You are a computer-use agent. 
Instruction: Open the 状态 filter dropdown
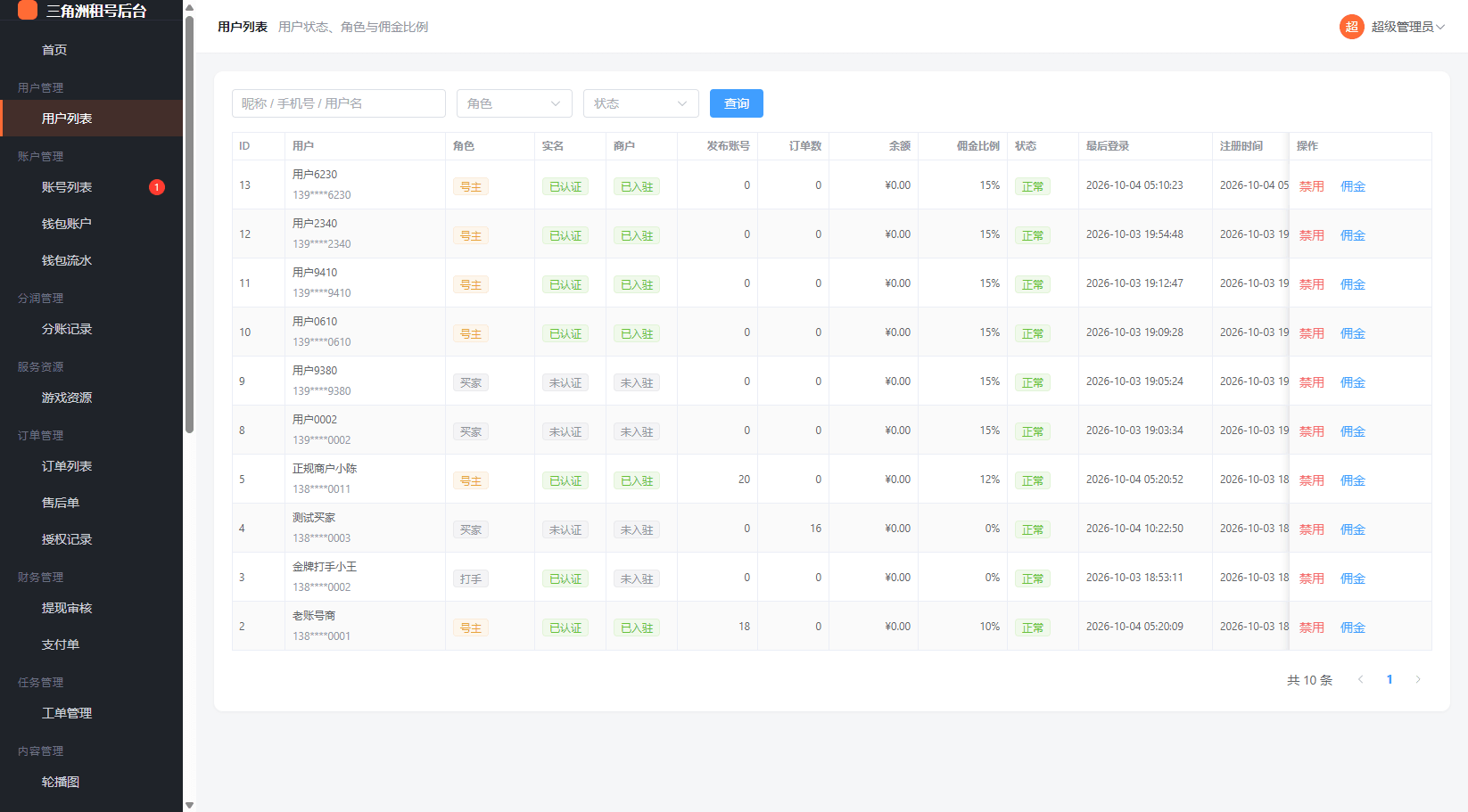click(x=641, y=103)
